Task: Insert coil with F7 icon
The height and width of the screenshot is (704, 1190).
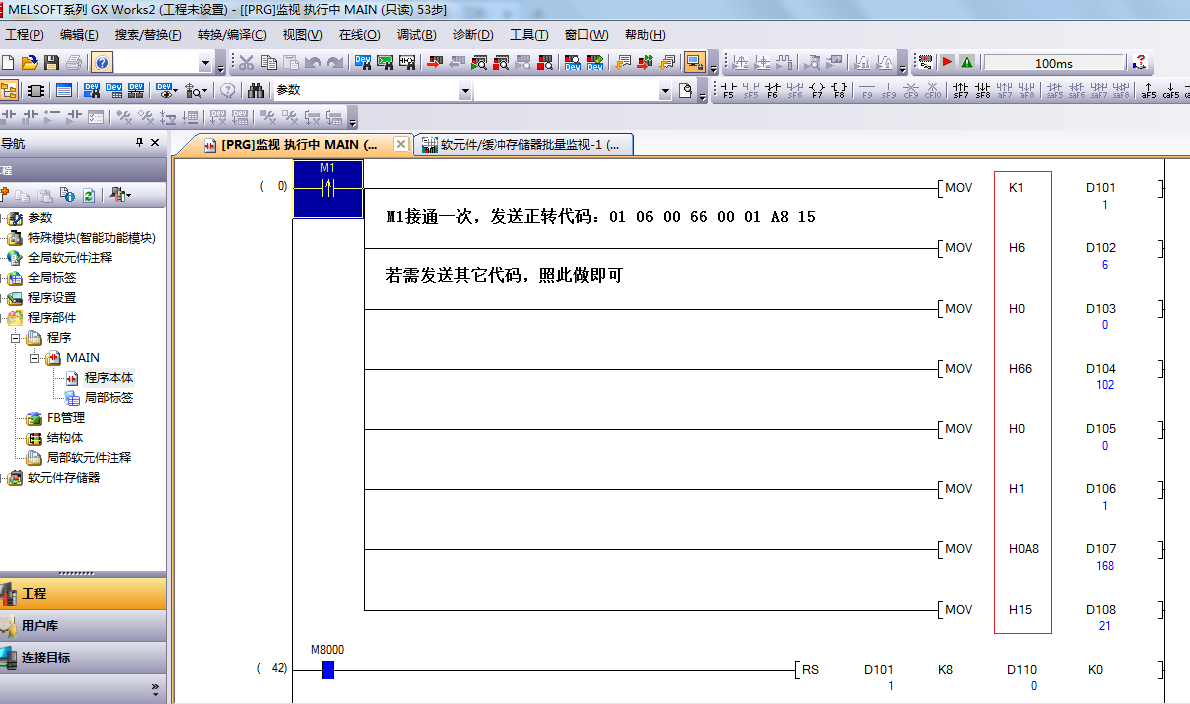Action: tap(817, 91)
